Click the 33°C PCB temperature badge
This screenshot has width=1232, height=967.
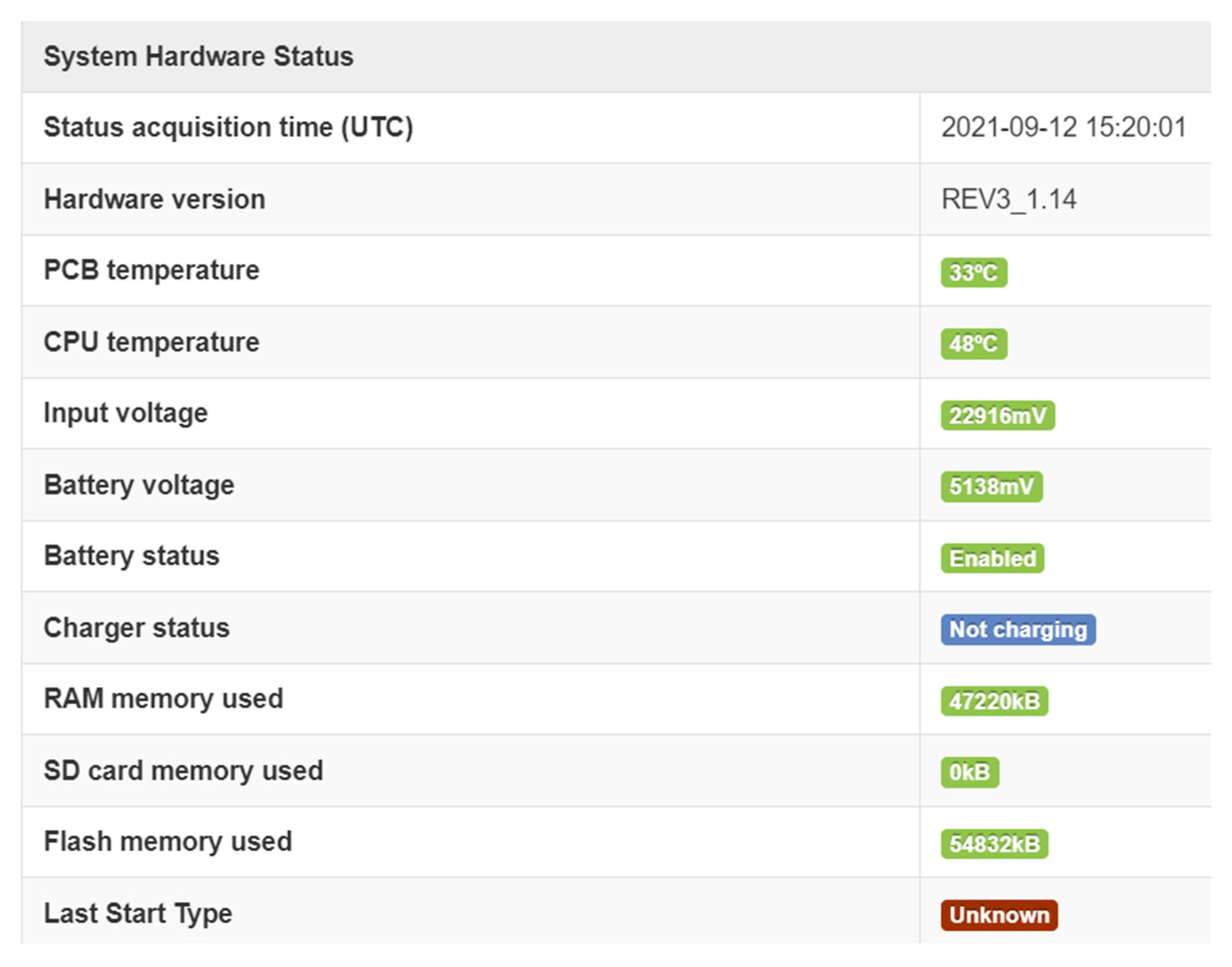[x=973, y=272]
